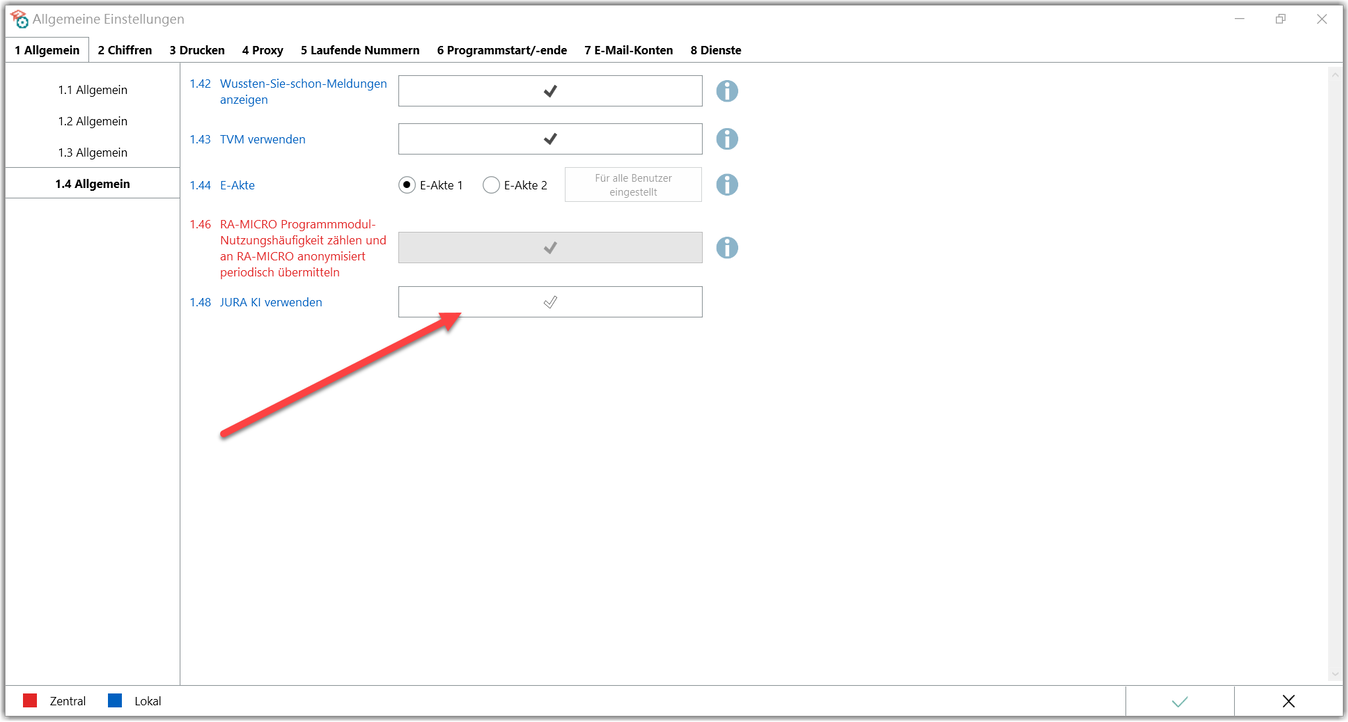This screenshot has height=722, width=1348.
Task: Cancel dialog with bottom X button
Action: pos(1288,701)
